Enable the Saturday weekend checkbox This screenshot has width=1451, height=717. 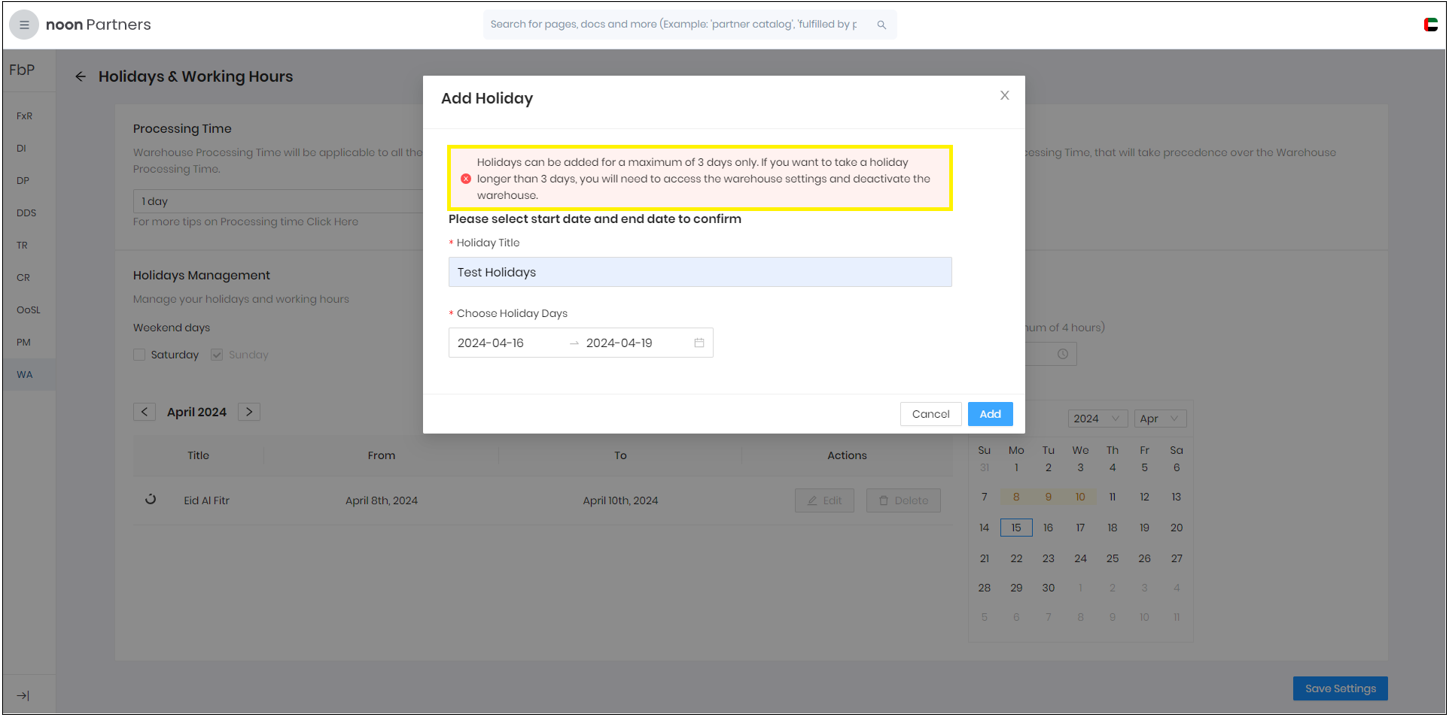[139, 354]
